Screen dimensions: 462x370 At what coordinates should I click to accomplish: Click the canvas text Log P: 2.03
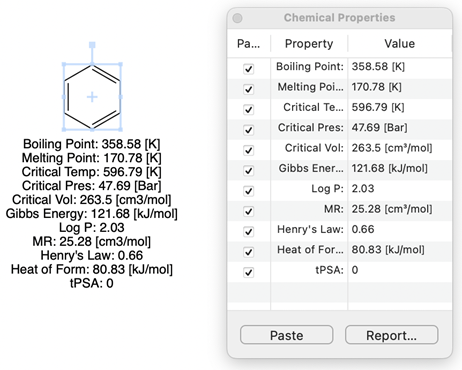coord(92,228)
